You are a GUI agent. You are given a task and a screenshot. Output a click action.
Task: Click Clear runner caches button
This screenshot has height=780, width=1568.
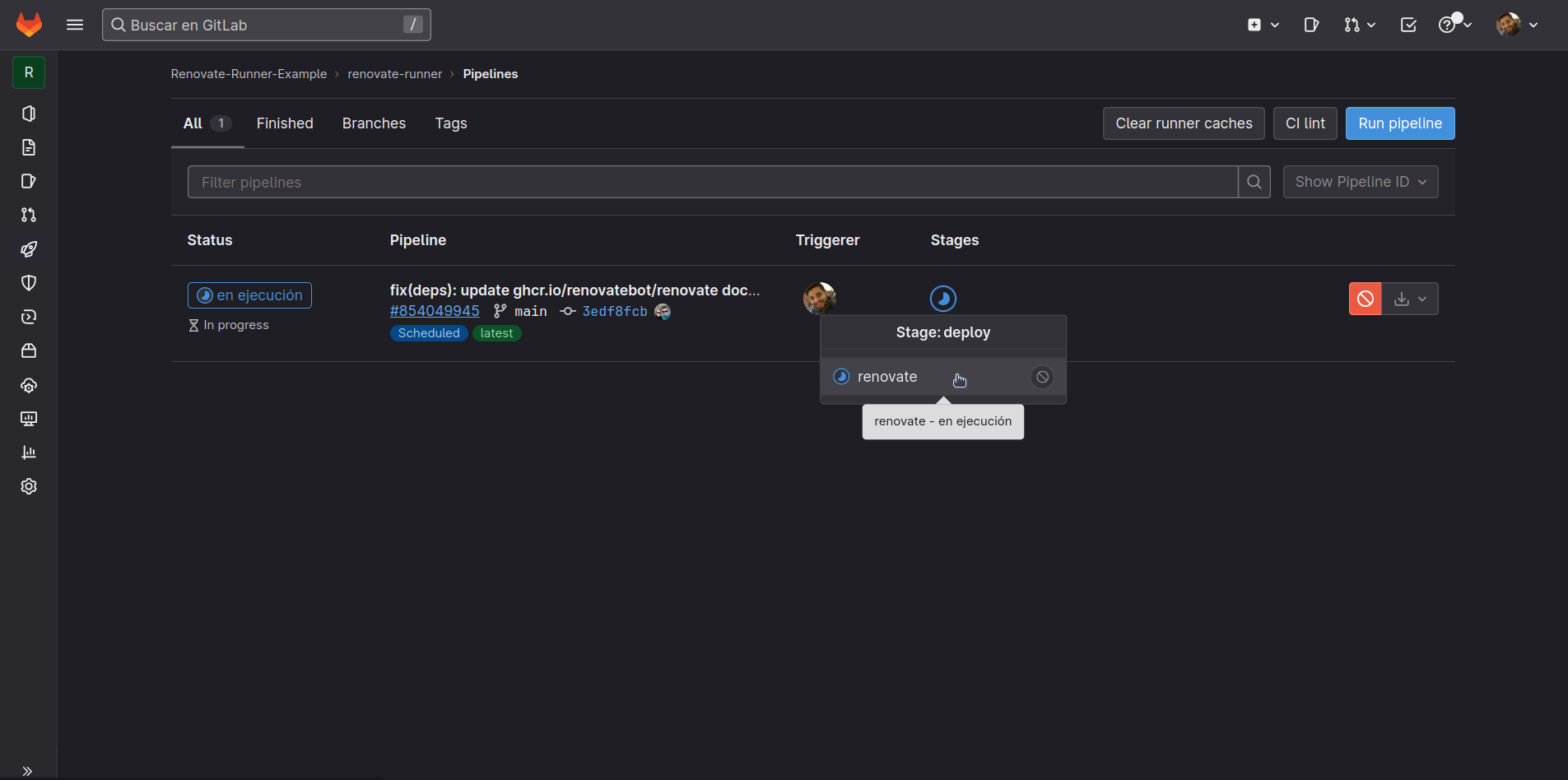(1184, 123)
